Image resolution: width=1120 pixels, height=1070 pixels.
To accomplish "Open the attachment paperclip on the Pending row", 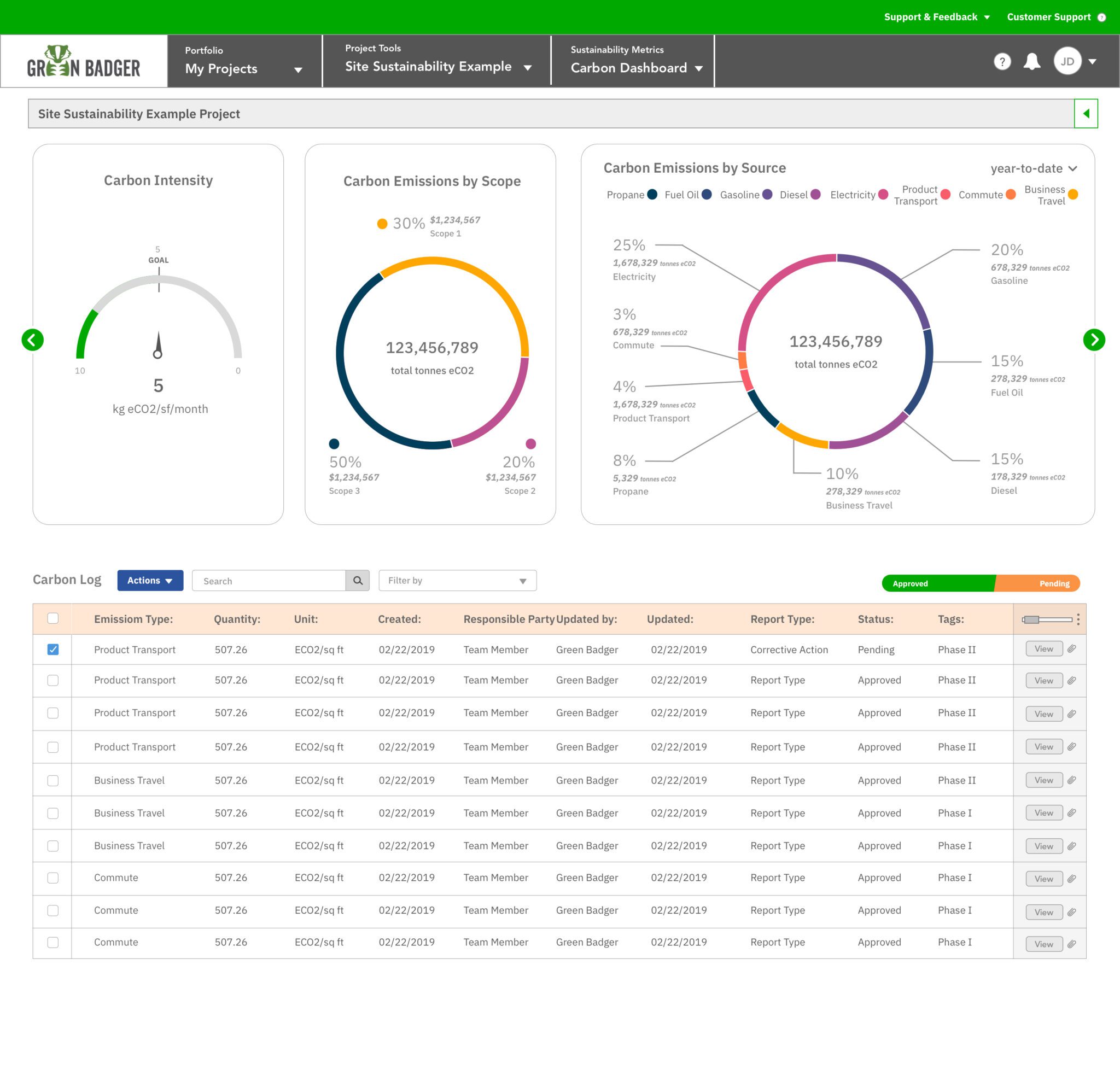I will tap(1073, 649).
